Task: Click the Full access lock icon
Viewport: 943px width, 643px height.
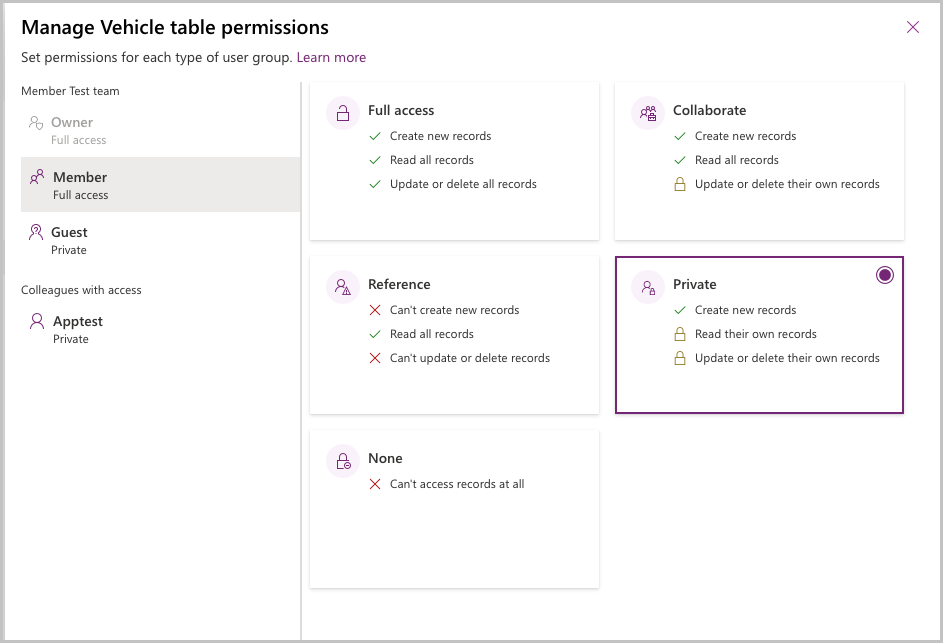Action: (343, 112)
